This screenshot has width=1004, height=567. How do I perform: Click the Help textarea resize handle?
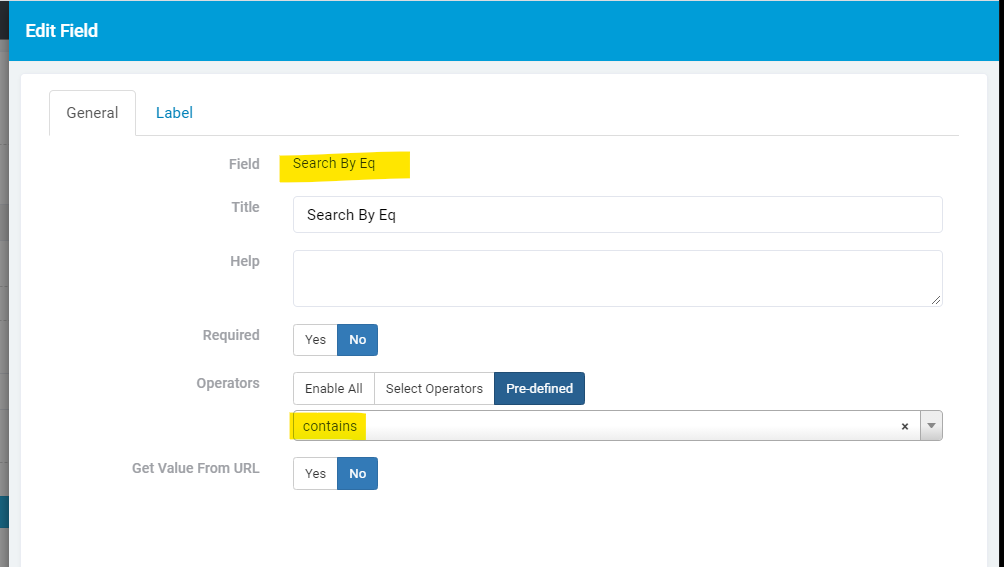coord(935,299)
